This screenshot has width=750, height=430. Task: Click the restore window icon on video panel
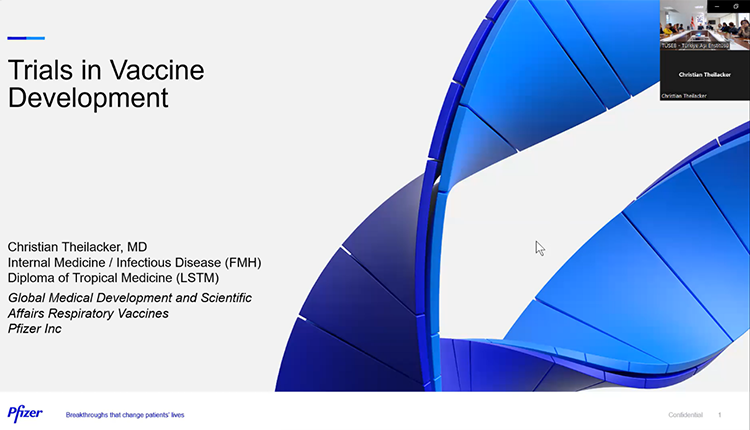tap(735, 6)
